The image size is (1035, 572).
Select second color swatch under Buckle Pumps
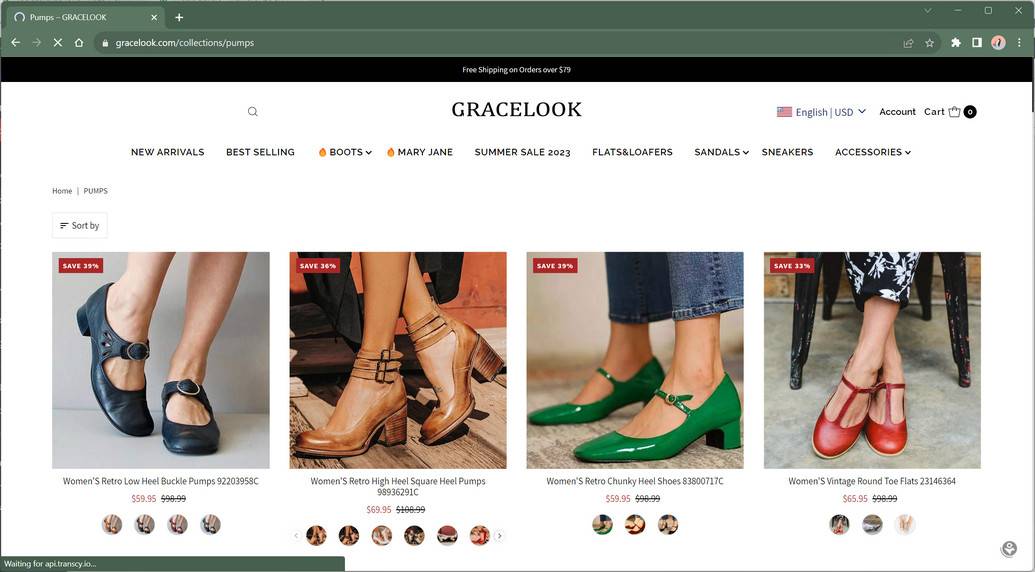tap(145, 524)
